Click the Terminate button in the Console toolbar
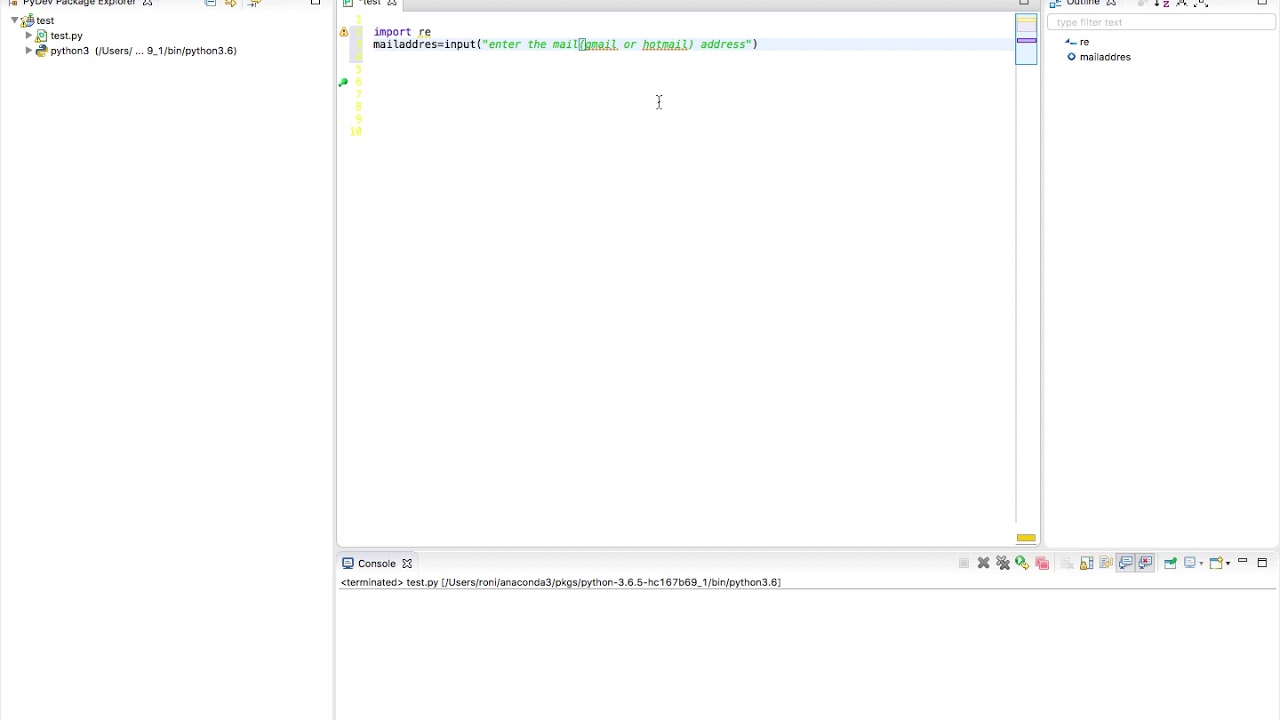The image size is (1280, 720). click(964, 563)
